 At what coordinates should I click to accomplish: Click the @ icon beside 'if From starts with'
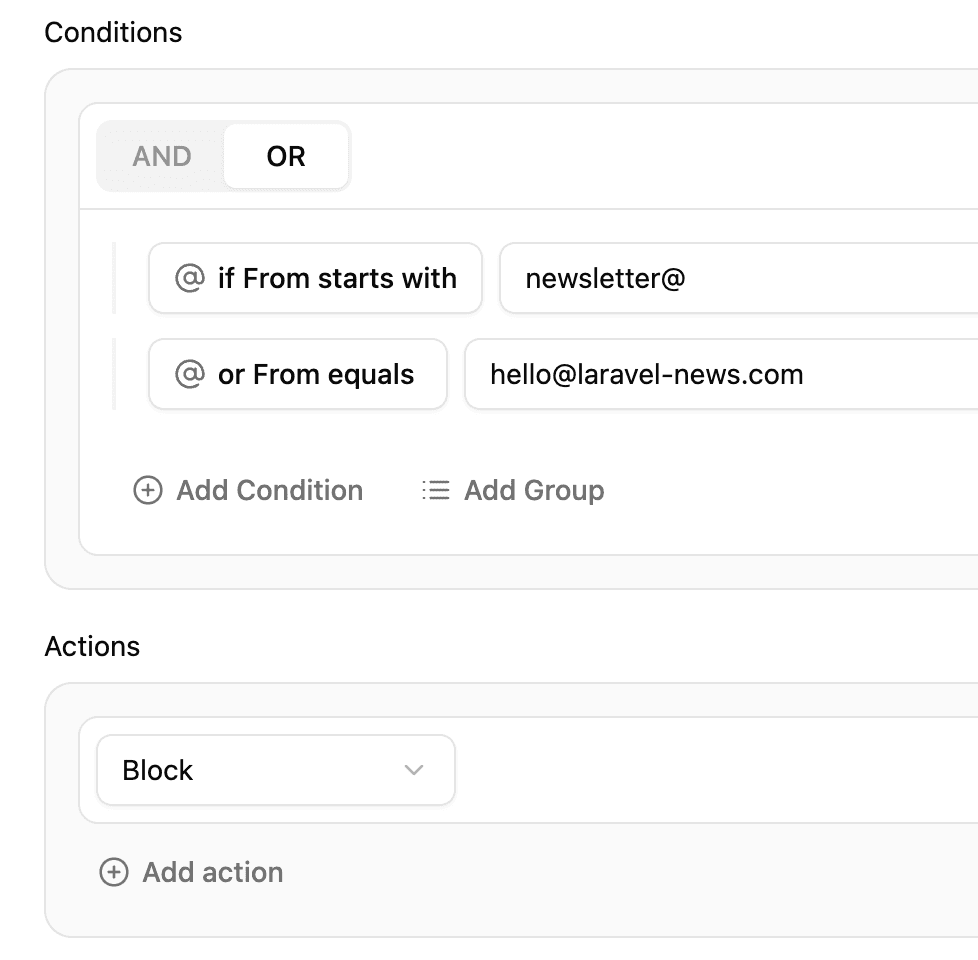190,278
